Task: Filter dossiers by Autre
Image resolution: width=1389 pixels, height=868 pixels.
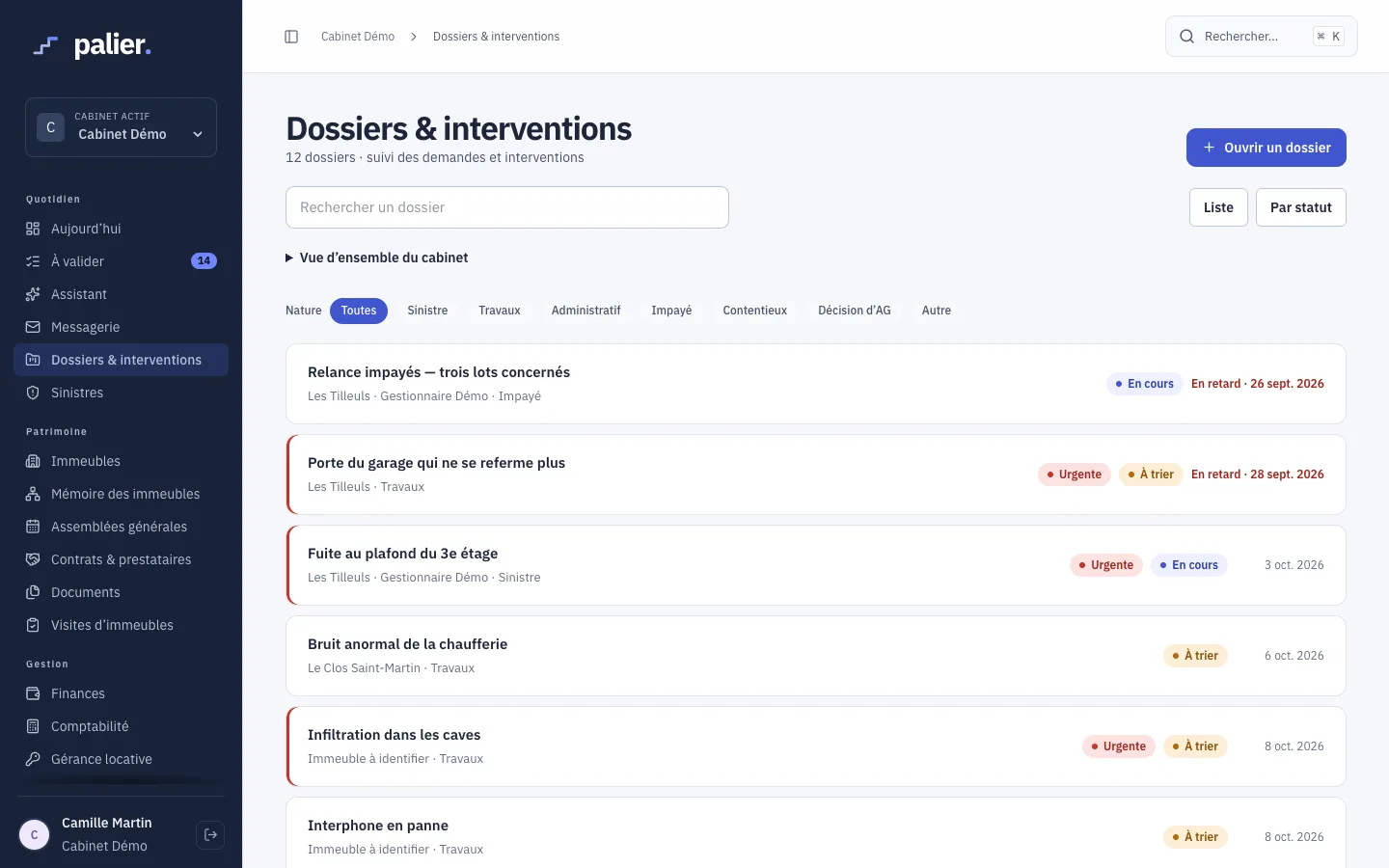Action: (x=937, y=311)
